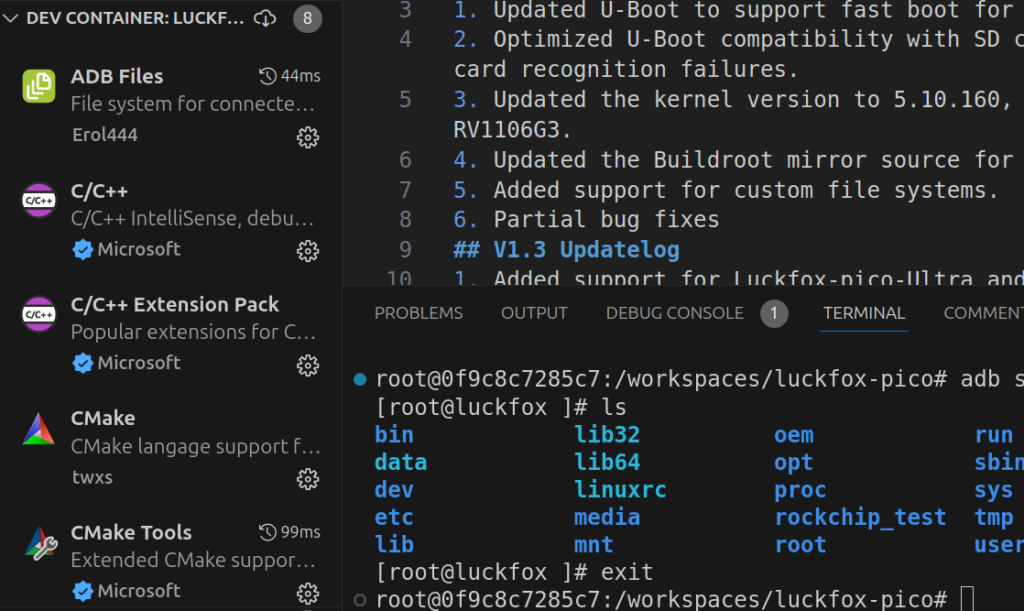This screenshot has height=611, width=1024.
Task: Select the TERMINAL panel tab
Action: pos(863,313)
